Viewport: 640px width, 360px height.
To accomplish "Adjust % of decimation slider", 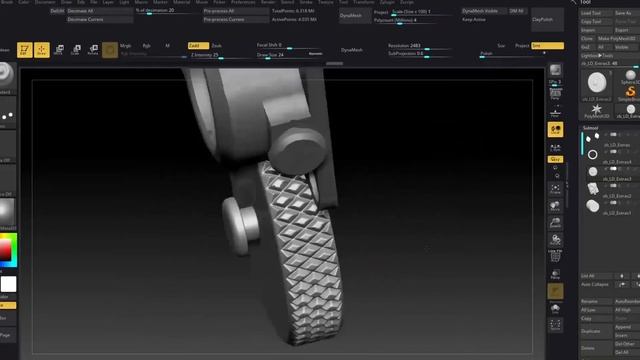I will tap(167, 11).
